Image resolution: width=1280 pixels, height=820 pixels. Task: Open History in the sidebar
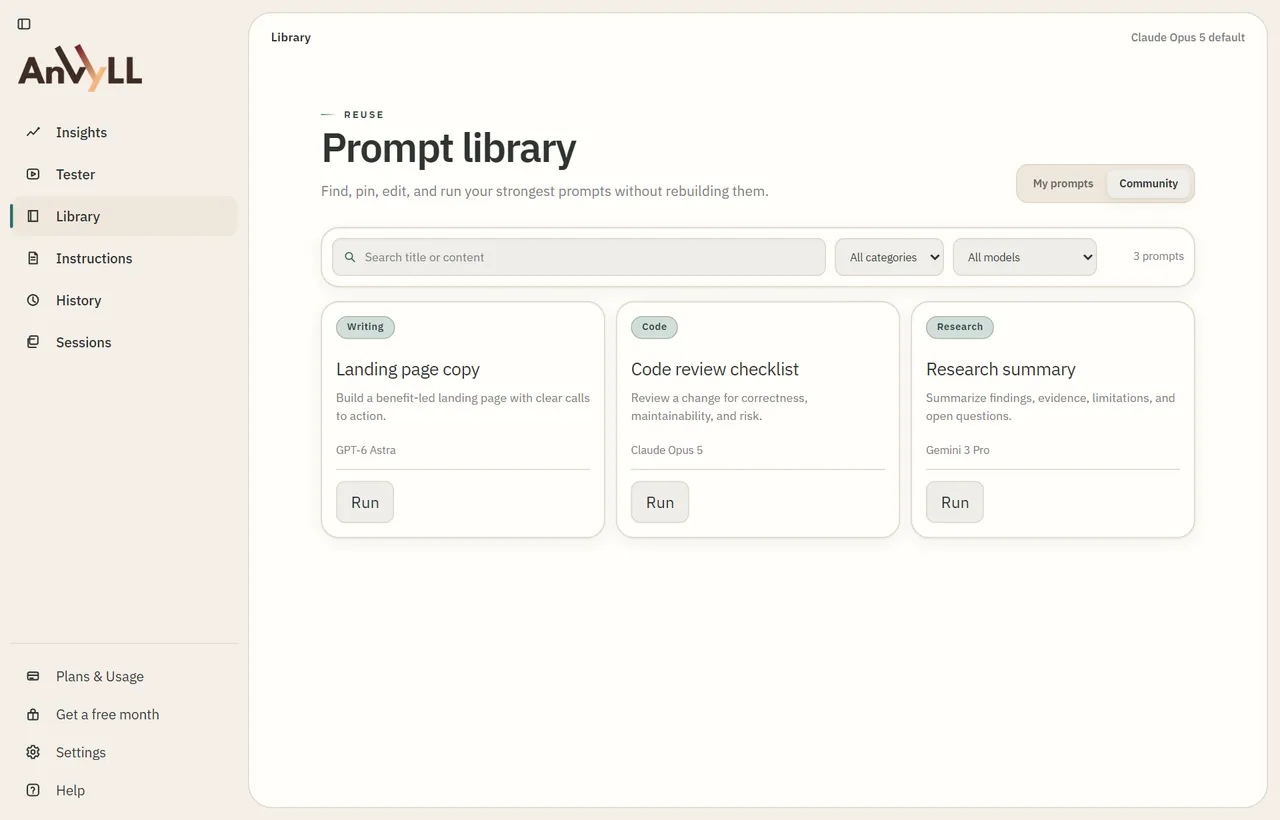pos(124,300)
